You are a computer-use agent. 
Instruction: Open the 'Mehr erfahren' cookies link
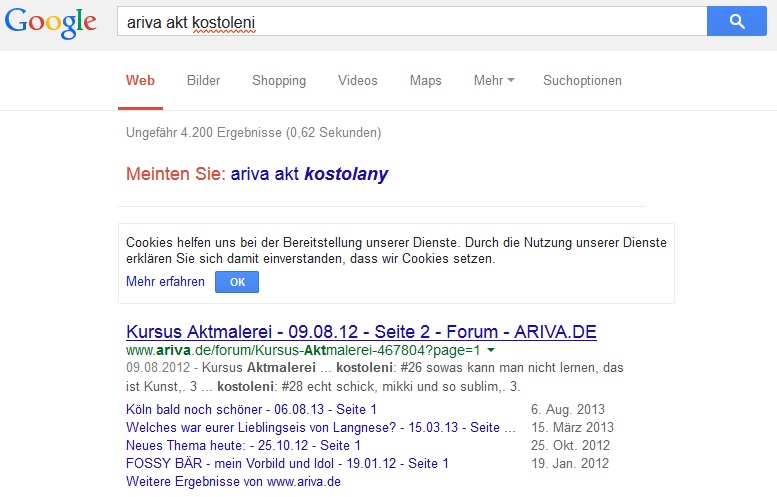pos(165,281)
